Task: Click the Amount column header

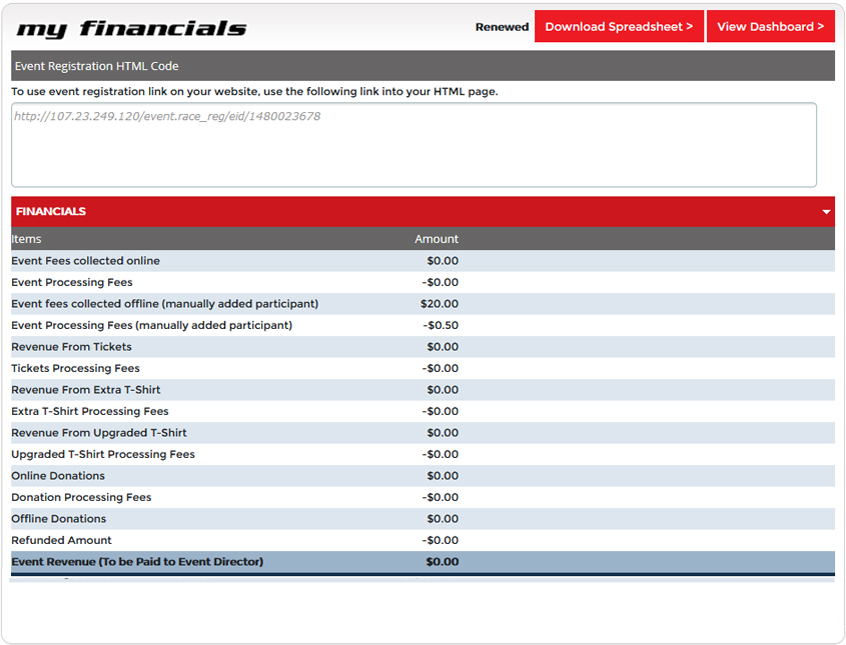Action: pos(436,239)
